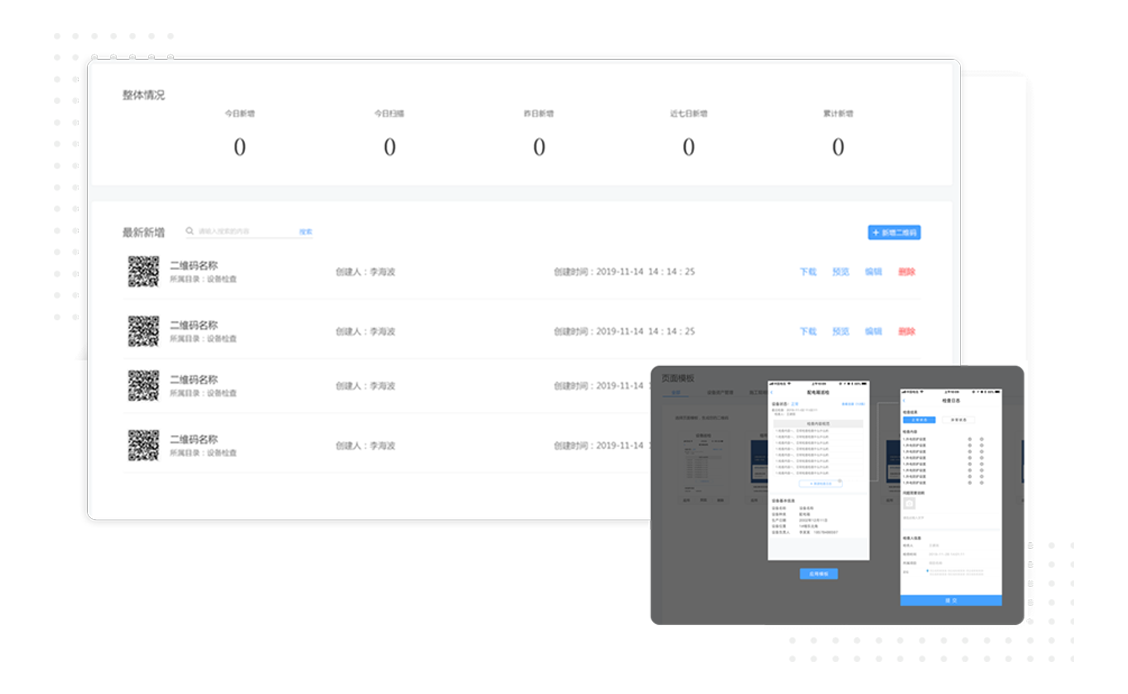Screen dimensions: 1128x694
Task: Click the blue 搜索 link
Action: tap(306, 232)
